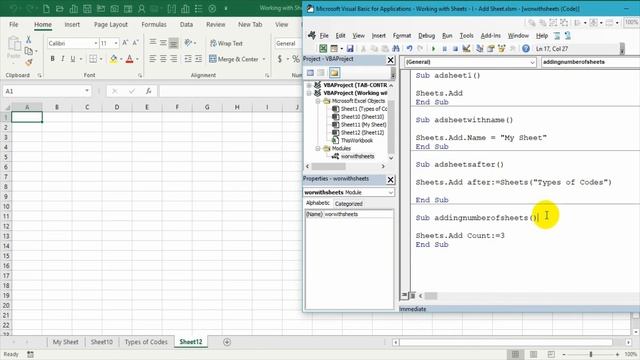Click Merge & Center button
The height and width of the screenshot is (360, 640).
(234, 60)
